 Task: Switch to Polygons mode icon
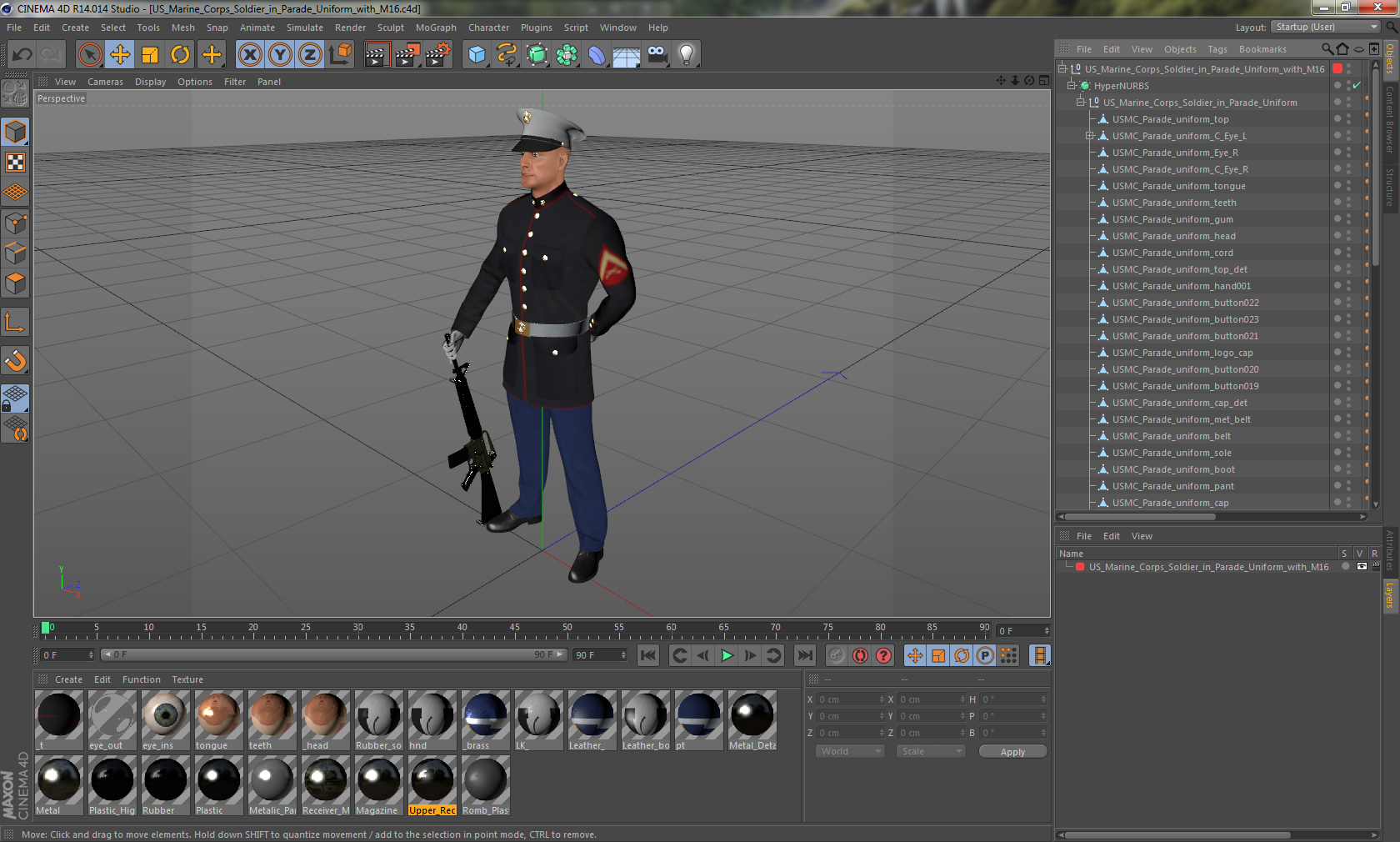[16, 283]
